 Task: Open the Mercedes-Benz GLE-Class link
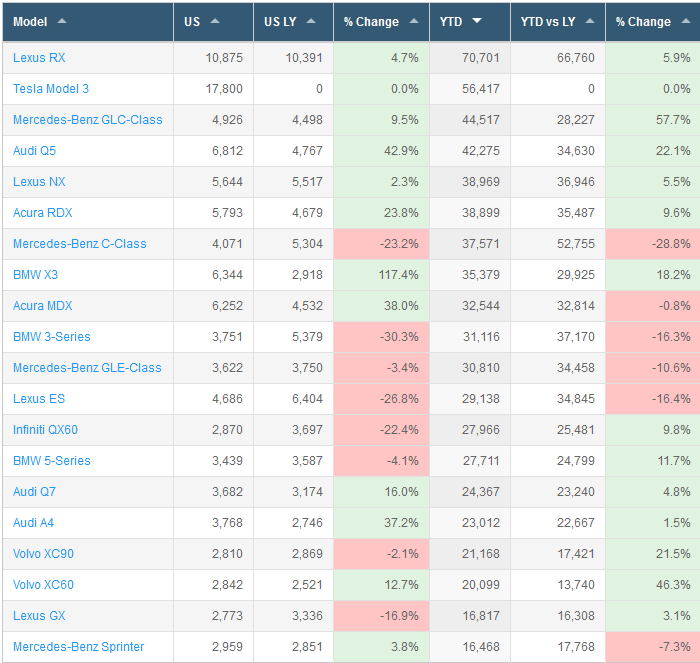[x=87, y=368]
